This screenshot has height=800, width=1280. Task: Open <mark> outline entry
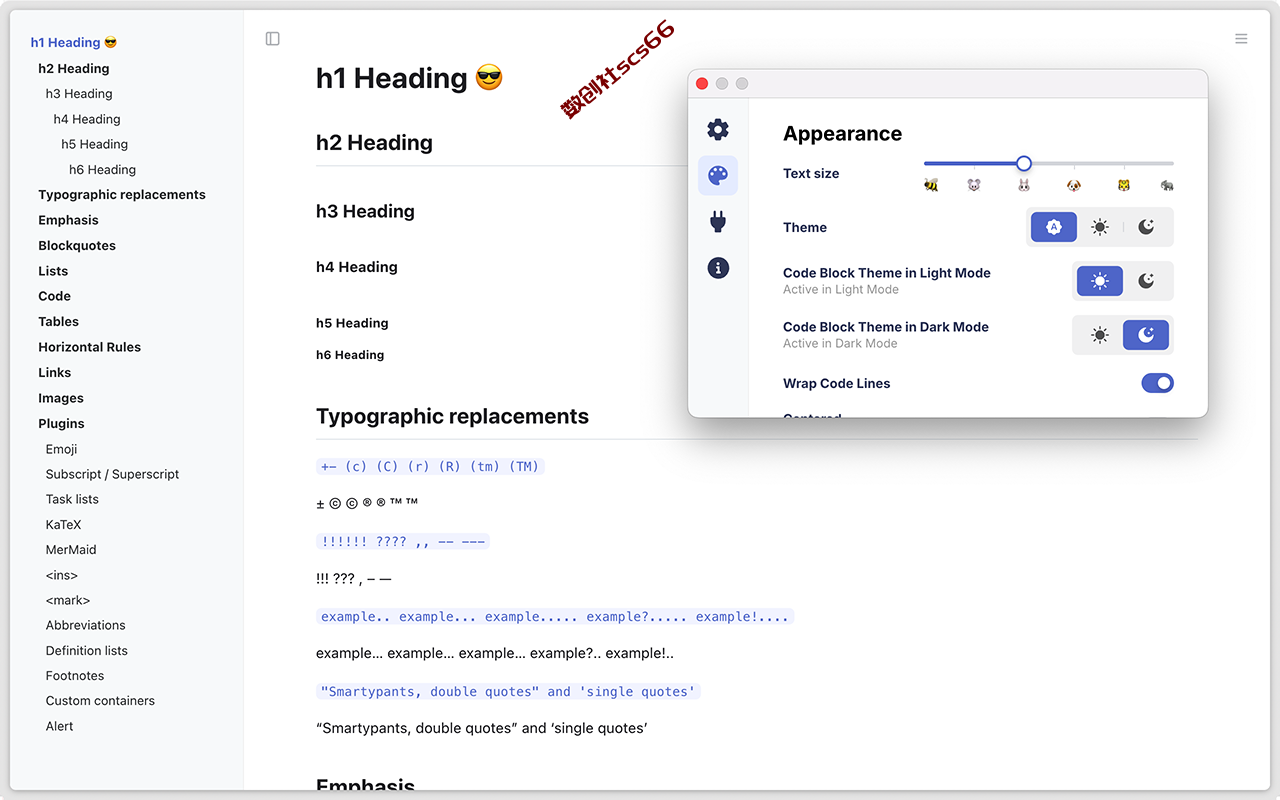point(68,600)
